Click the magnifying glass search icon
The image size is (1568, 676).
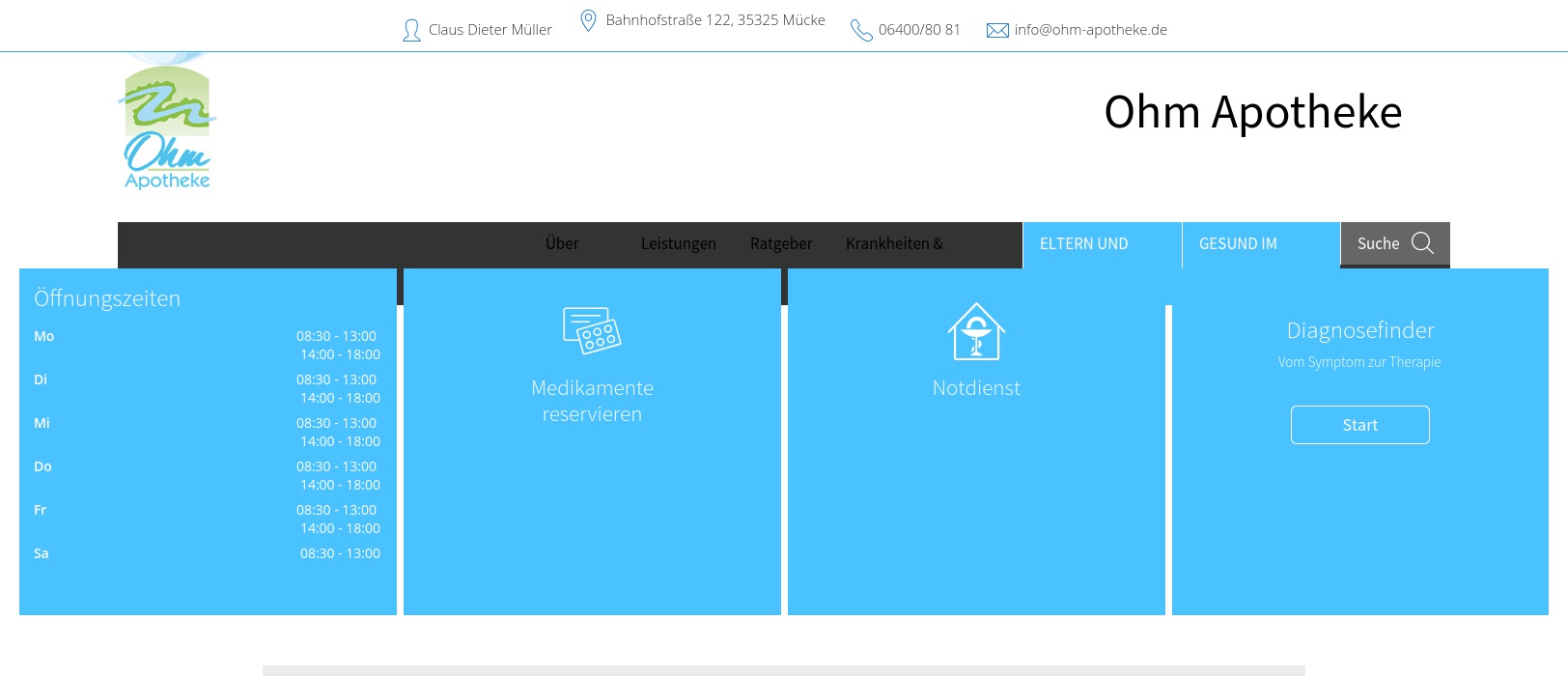[x=1422, y=243]
